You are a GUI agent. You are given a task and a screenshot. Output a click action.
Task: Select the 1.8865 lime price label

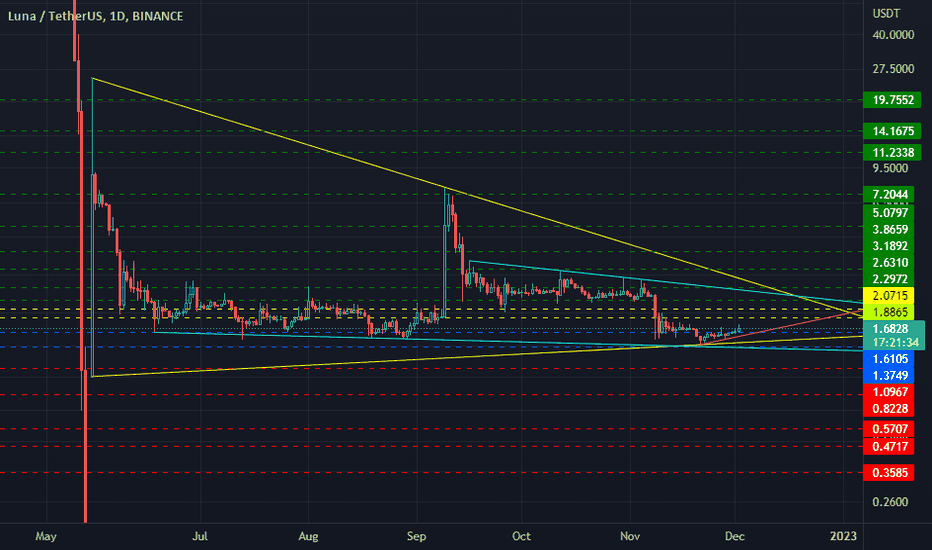[889, 312]
